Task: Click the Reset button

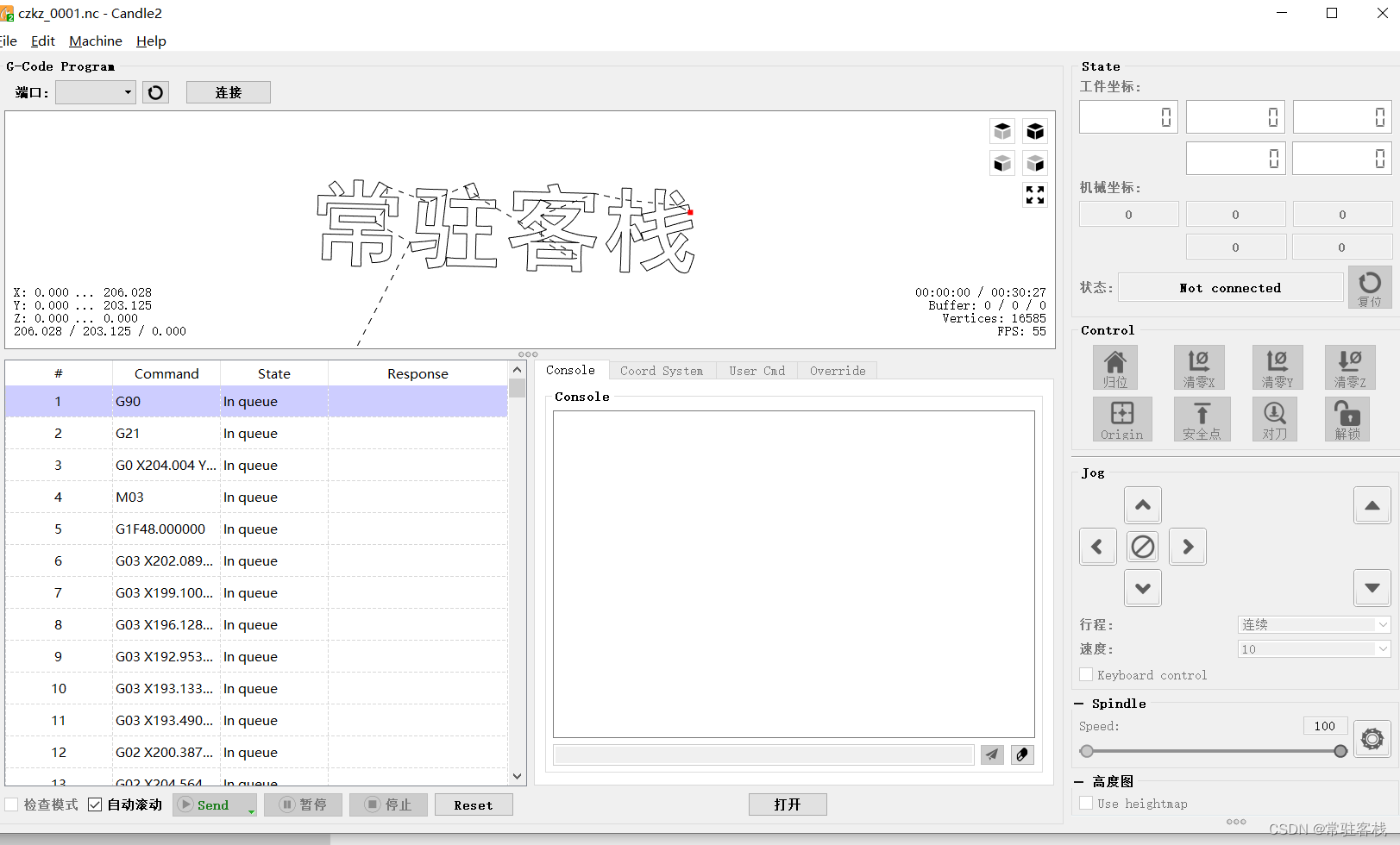Action: [x=474, y=804]
